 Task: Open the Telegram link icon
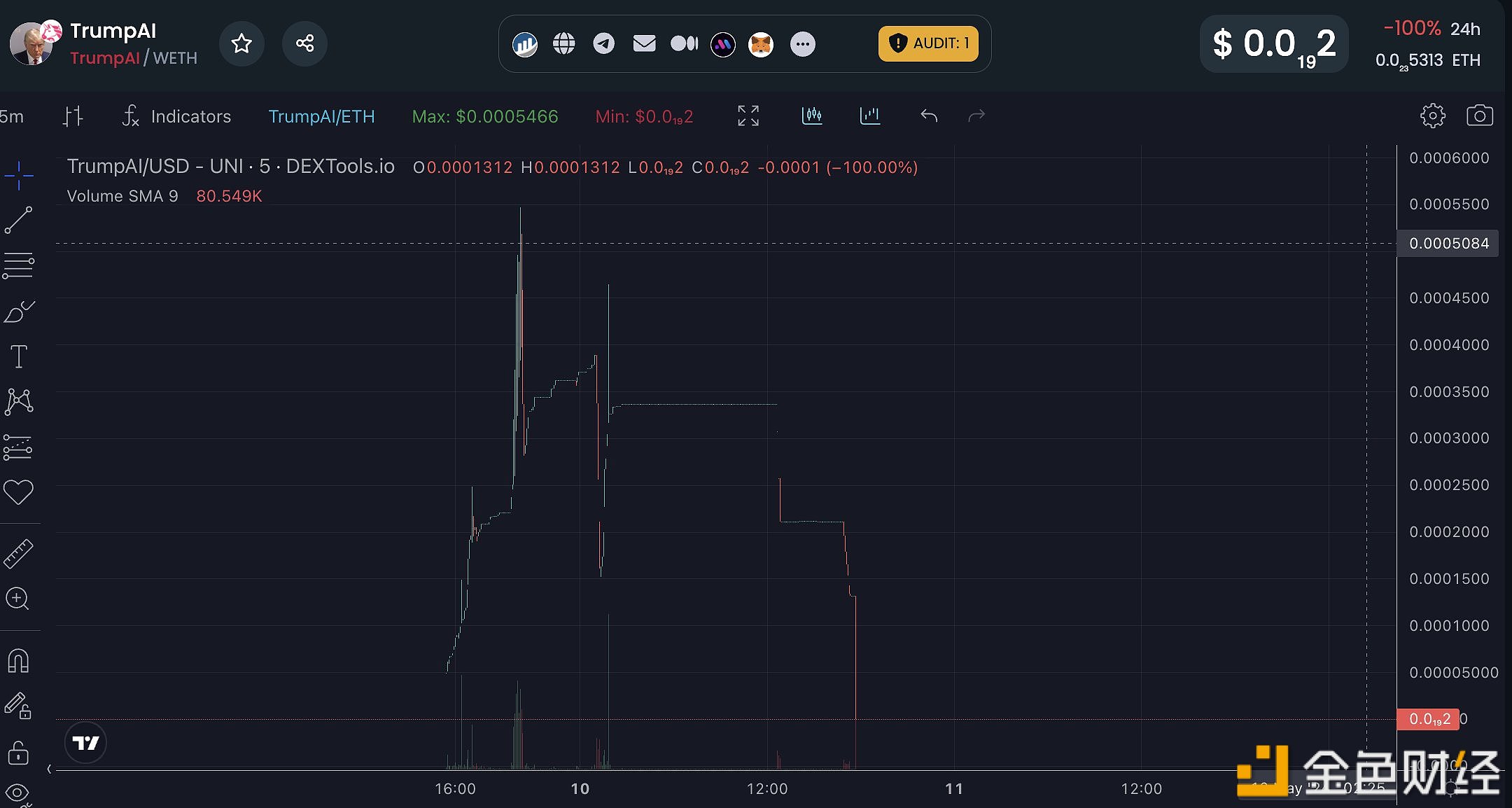pyautogui.click(x=603, y=44)
